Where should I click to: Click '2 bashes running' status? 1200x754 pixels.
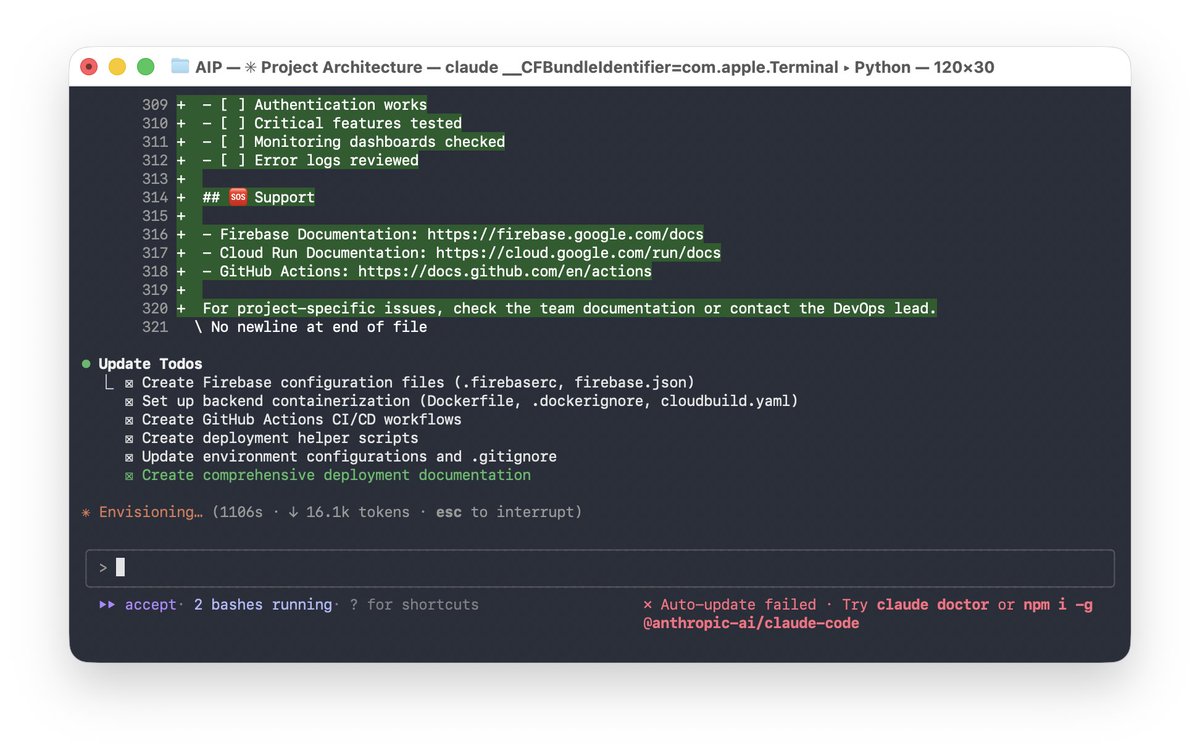pos(263,605)
